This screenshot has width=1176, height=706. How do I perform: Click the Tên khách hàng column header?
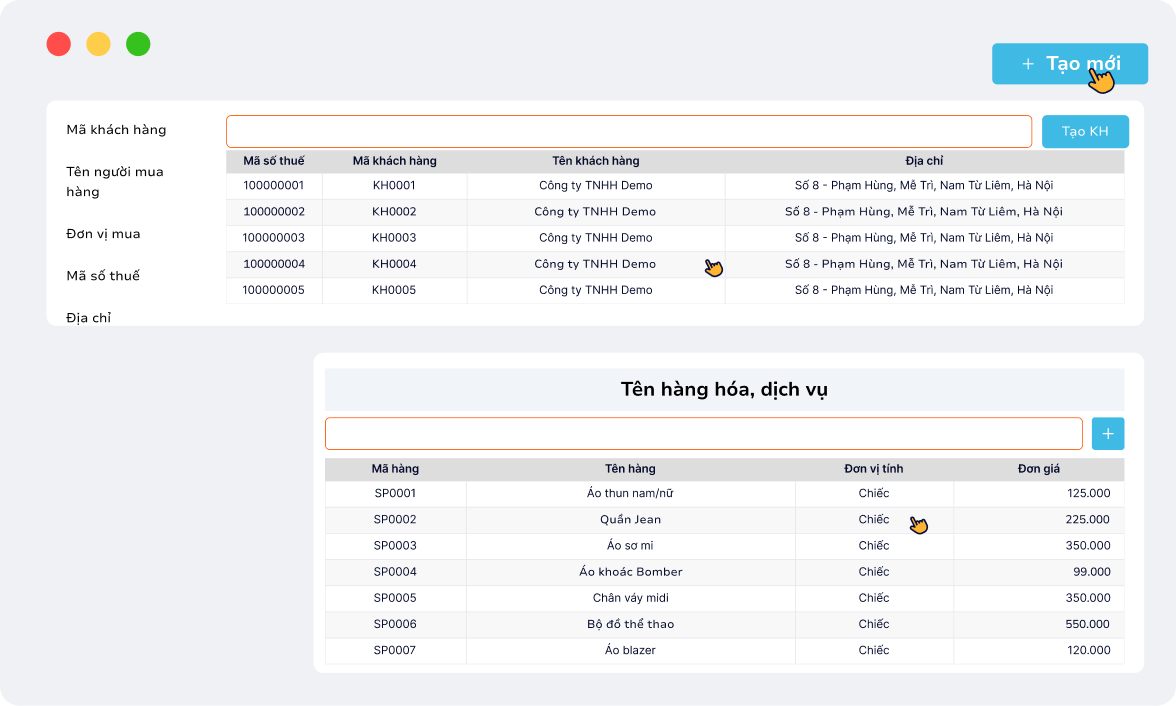click(595, 161)
